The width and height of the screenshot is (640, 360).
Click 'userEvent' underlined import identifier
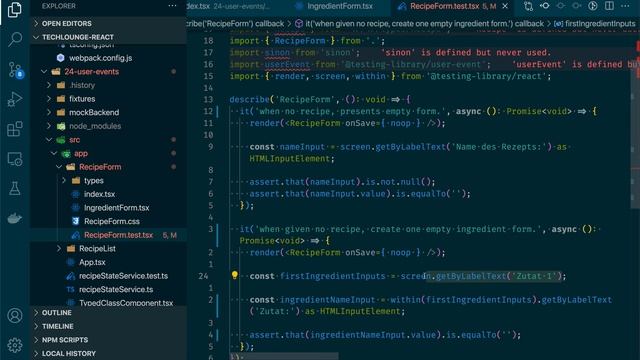click(287, 64)
